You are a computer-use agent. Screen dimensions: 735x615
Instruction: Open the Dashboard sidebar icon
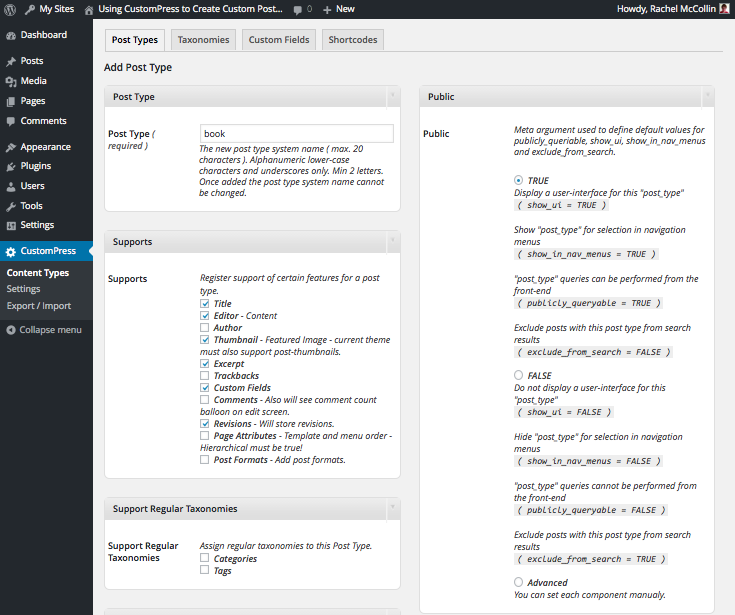coord(11,35)
